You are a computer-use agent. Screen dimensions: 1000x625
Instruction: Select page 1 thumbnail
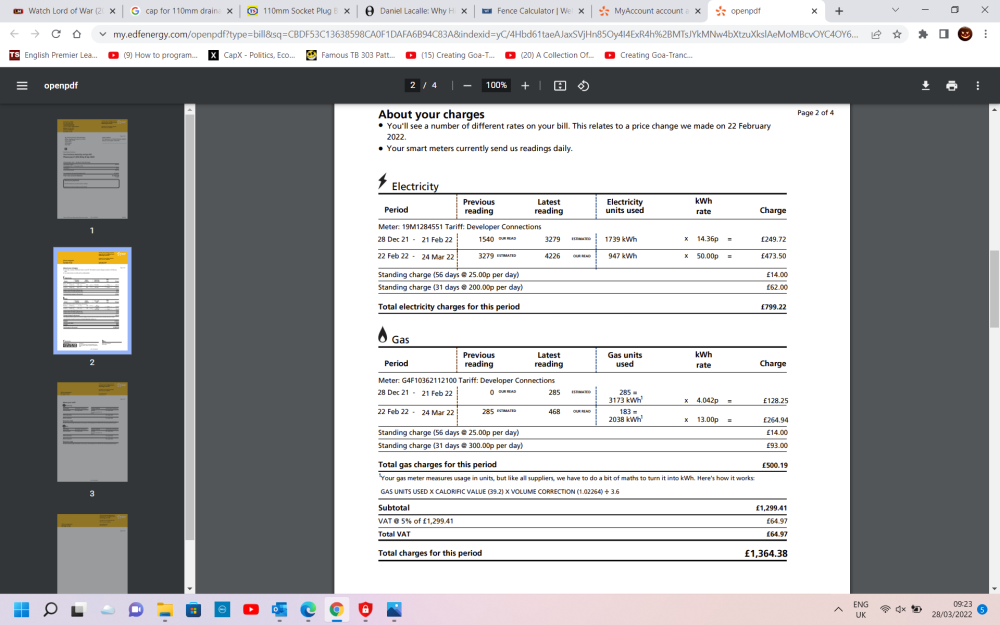point(92,169)
